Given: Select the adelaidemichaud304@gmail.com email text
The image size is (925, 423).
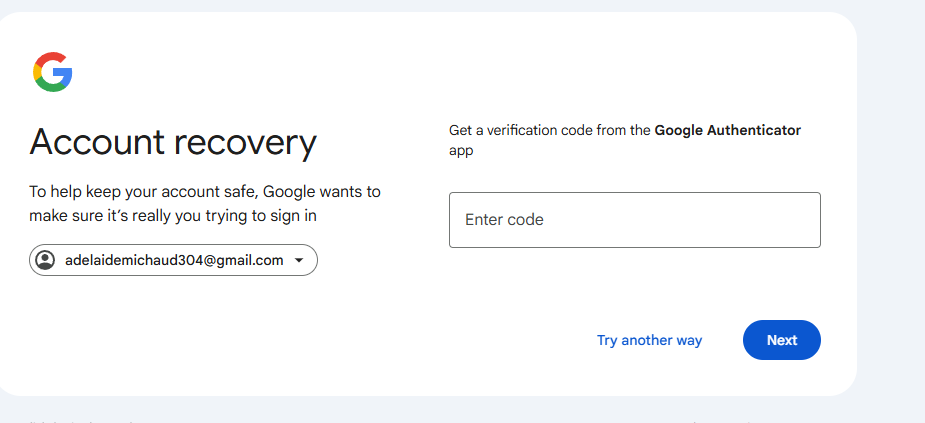Looking at the screenshot, I should pyautogui.click(x=174, y=260).
